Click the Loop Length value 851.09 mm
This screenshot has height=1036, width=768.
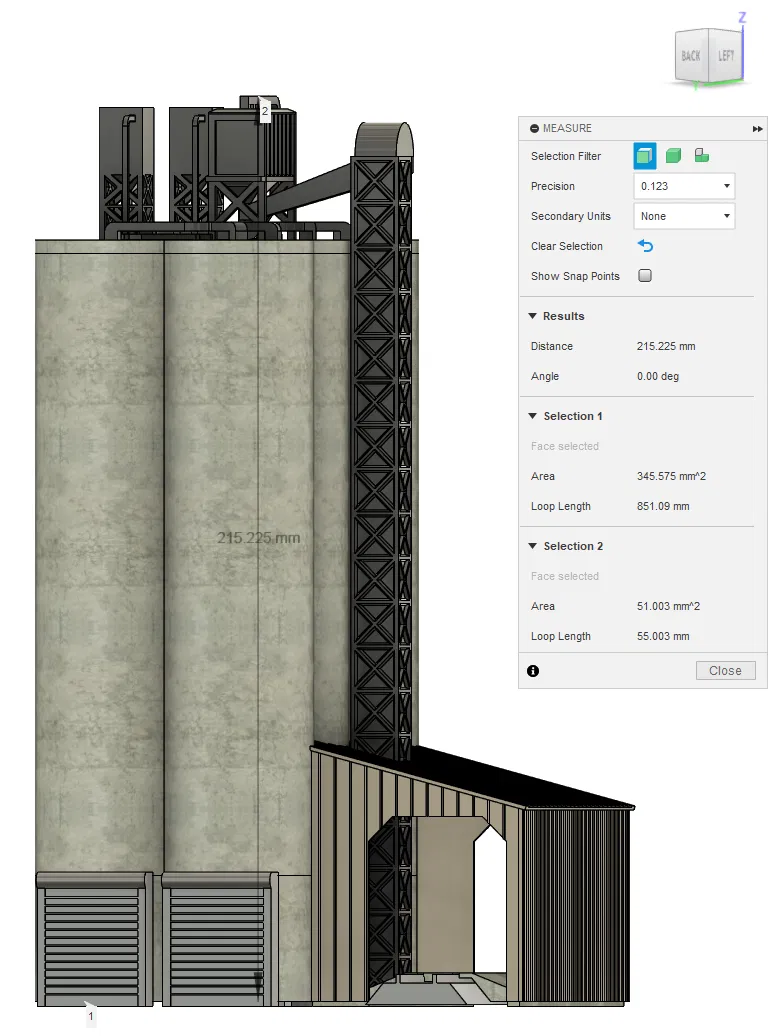[663, 506]
